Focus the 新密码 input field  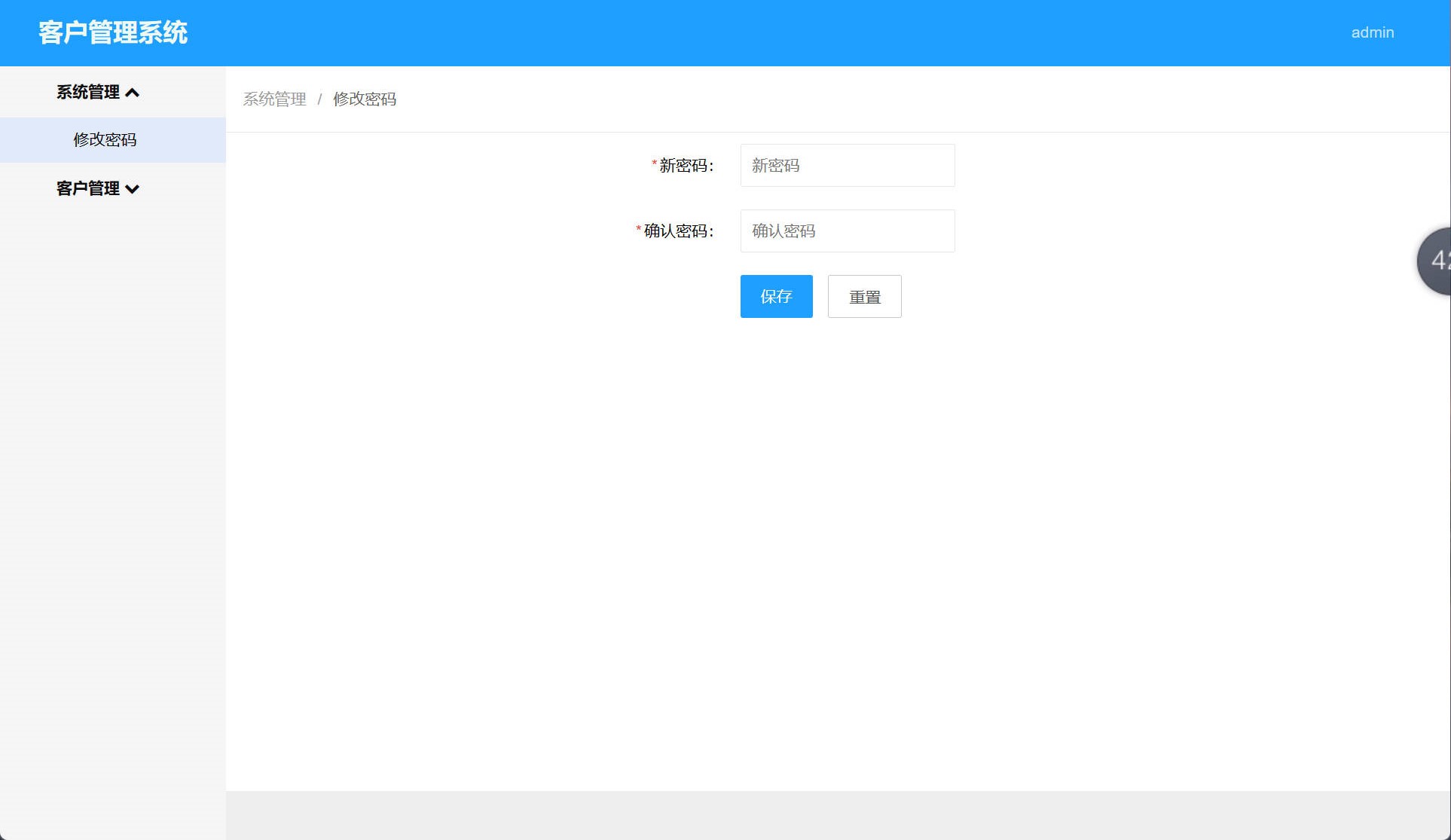point(847,165)
